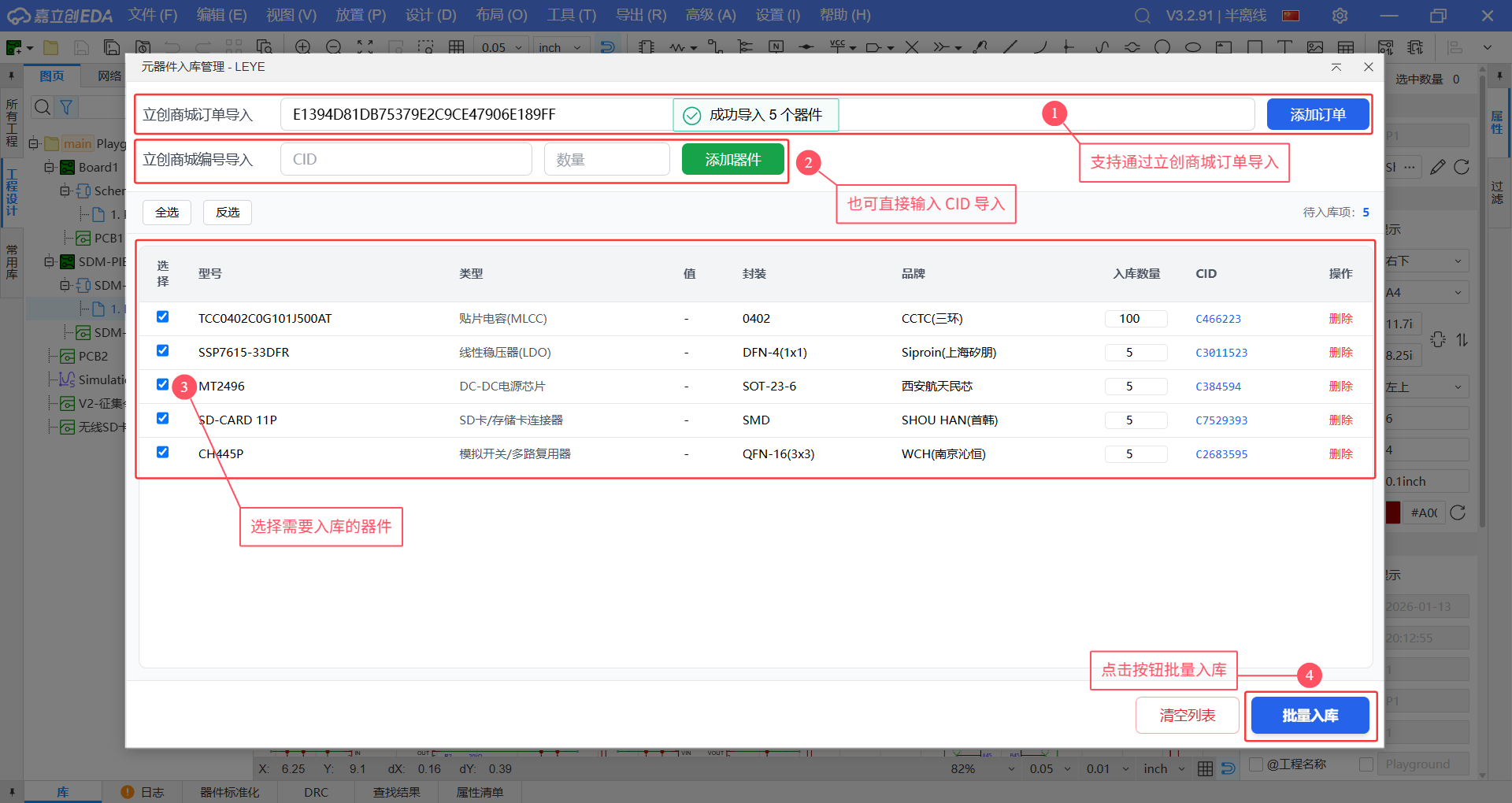The height and width of the screenshot is (803, 1512).
Task: Open the 放置 (P) menu
Action: click(x=361, y=15)
